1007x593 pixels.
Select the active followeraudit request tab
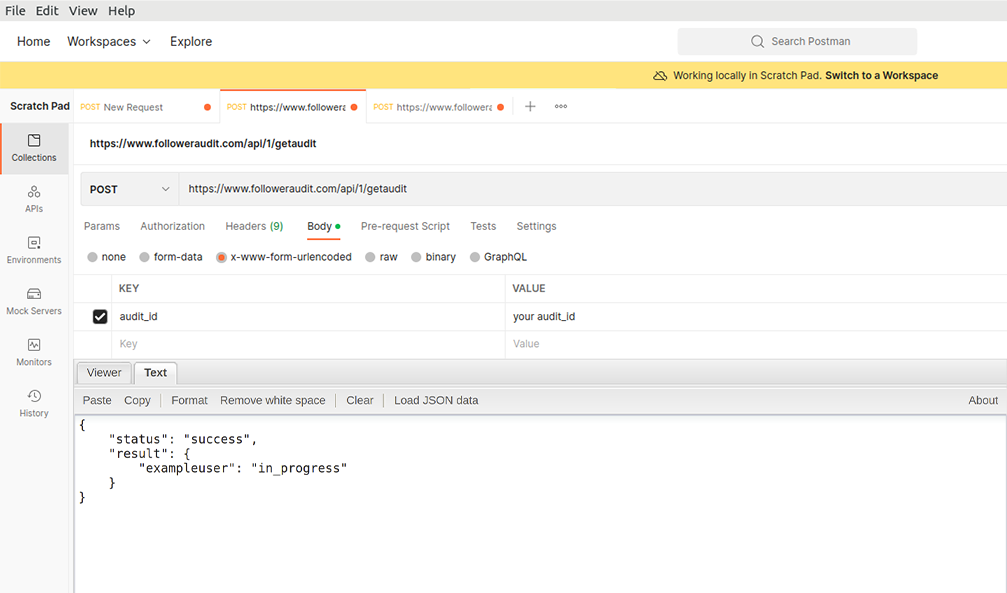click(x=292, y=107)
